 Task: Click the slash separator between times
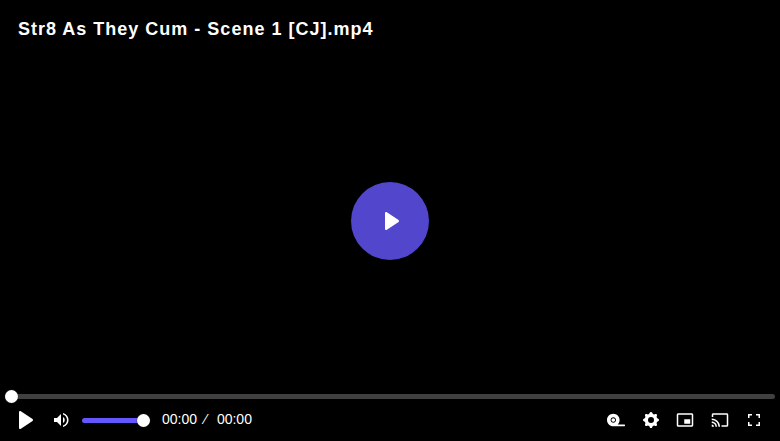point(205,419)
